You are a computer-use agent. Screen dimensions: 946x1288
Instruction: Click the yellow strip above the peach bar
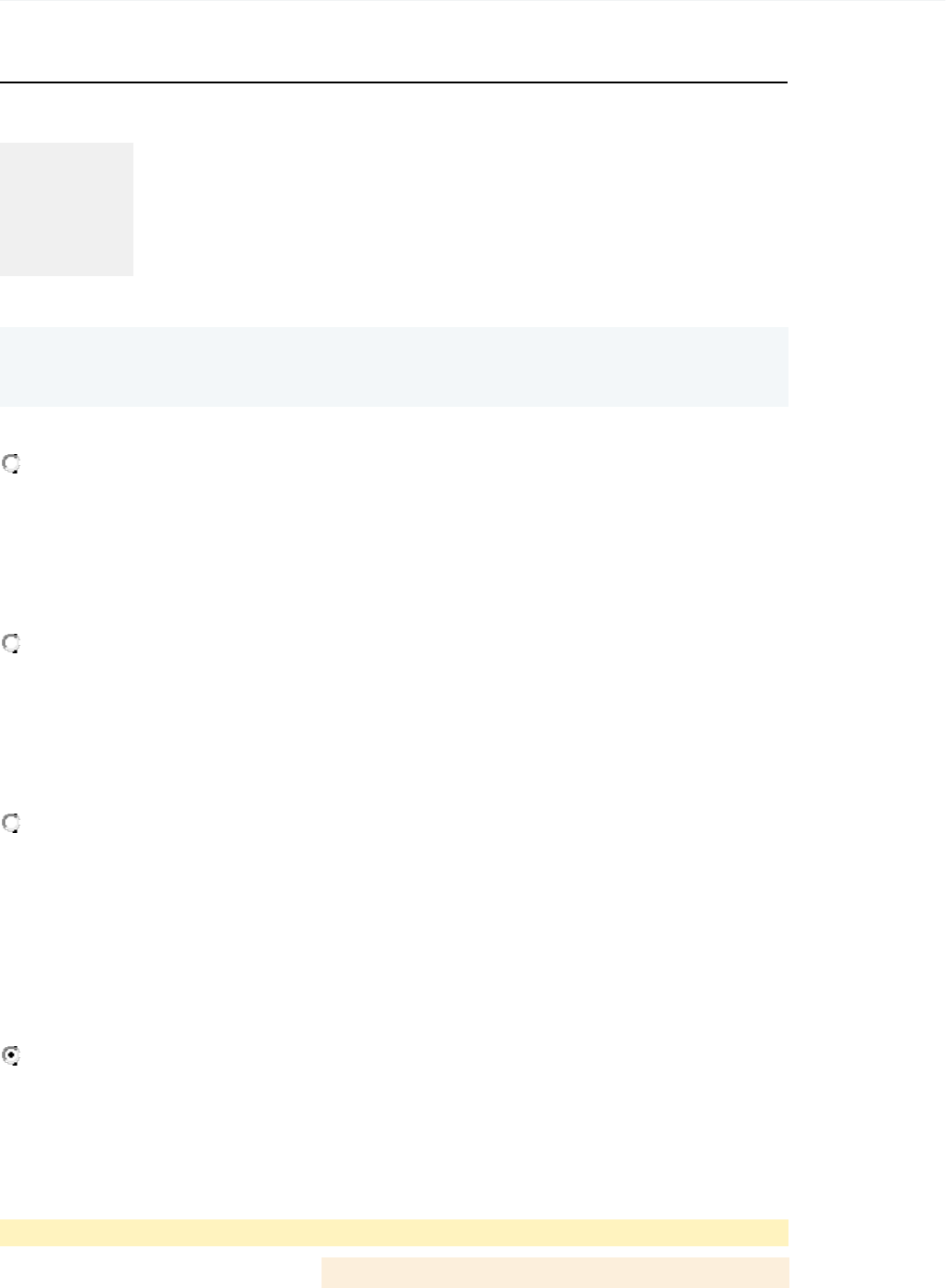coord(394,1232)
